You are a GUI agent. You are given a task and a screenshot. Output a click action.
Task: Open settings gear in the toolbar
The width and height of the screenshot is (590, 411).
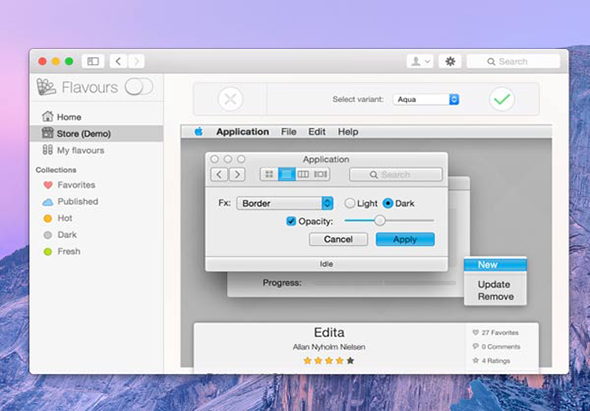point(450,61)
